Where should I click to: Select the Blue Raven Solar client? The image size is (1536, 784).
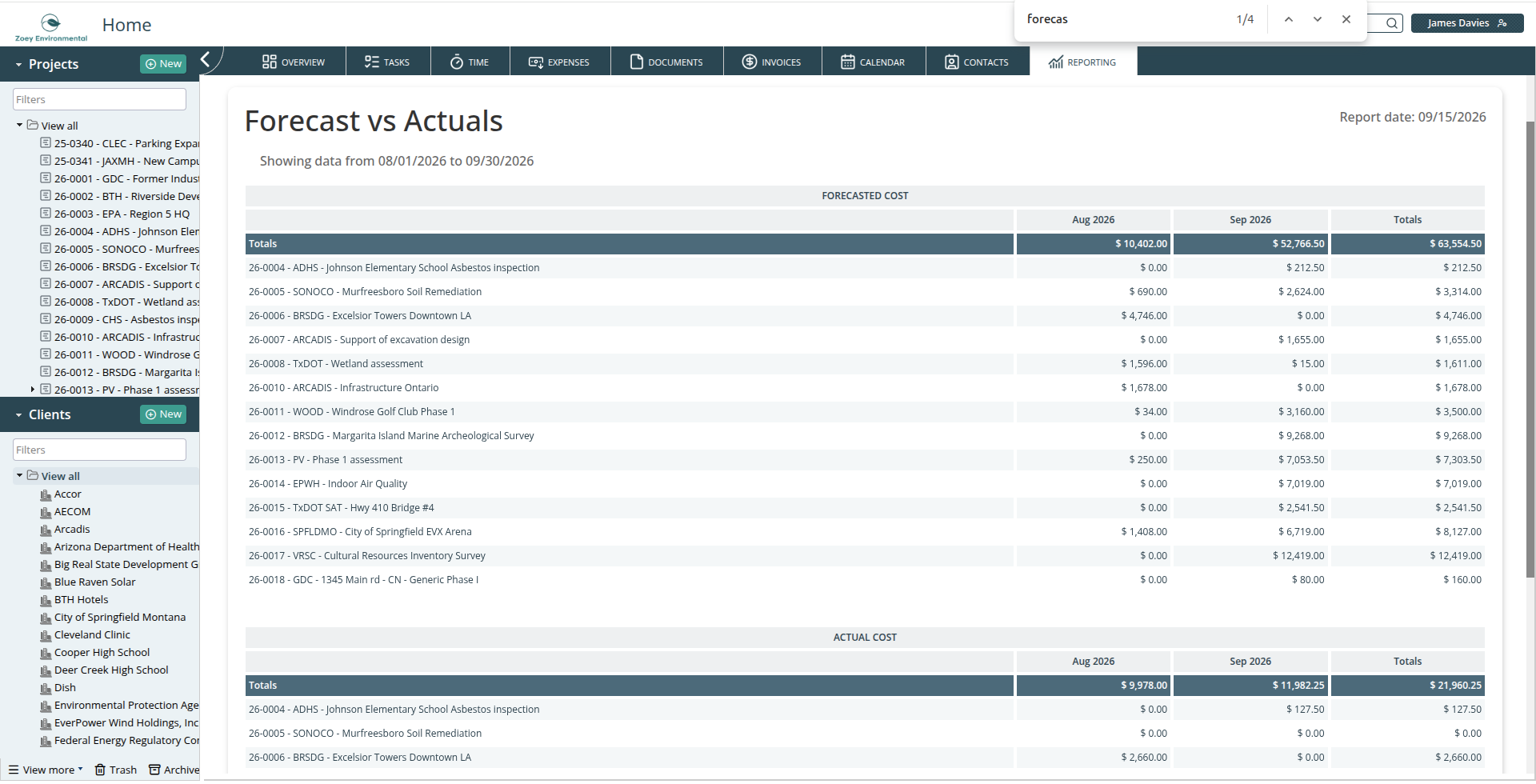94,582
